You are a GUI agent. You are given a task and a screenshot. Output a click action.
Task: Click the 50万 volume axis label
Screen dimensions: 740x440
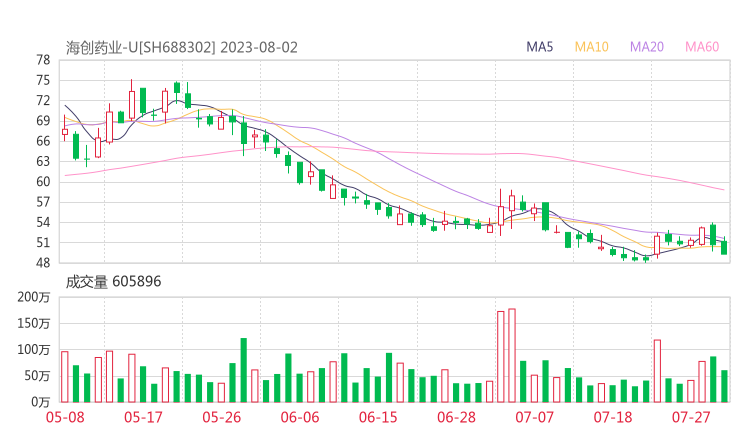(39, 376)
